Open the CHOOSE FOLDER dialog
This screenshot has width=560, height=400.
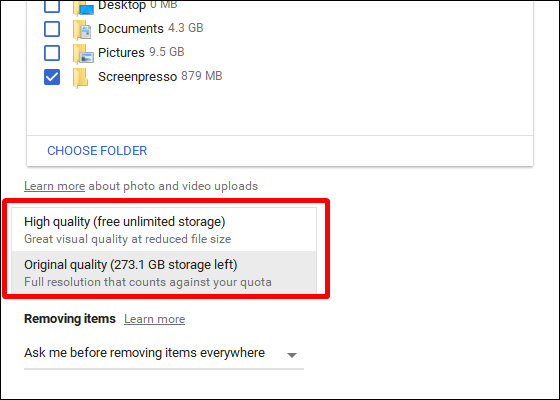coord(97,151)
